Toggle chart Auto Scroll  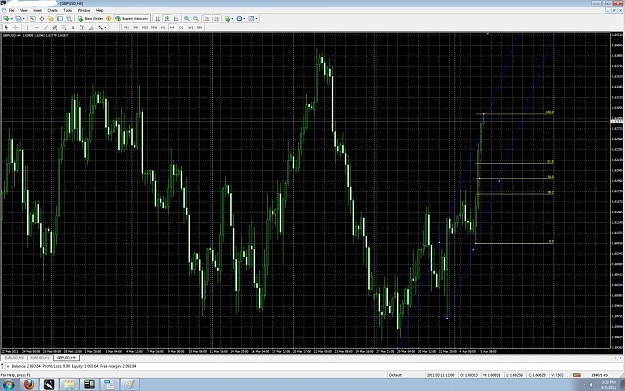(207, 18)
